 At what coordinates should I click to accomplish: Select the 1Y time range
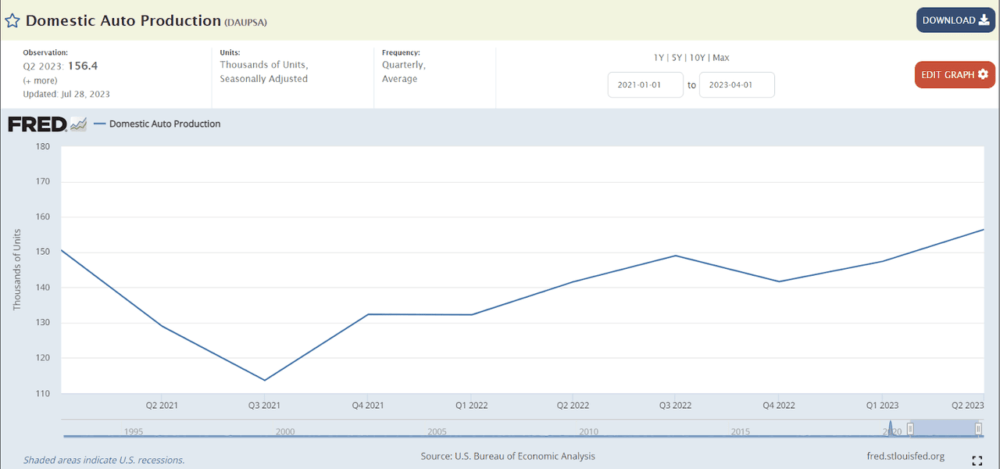[658, 57]
